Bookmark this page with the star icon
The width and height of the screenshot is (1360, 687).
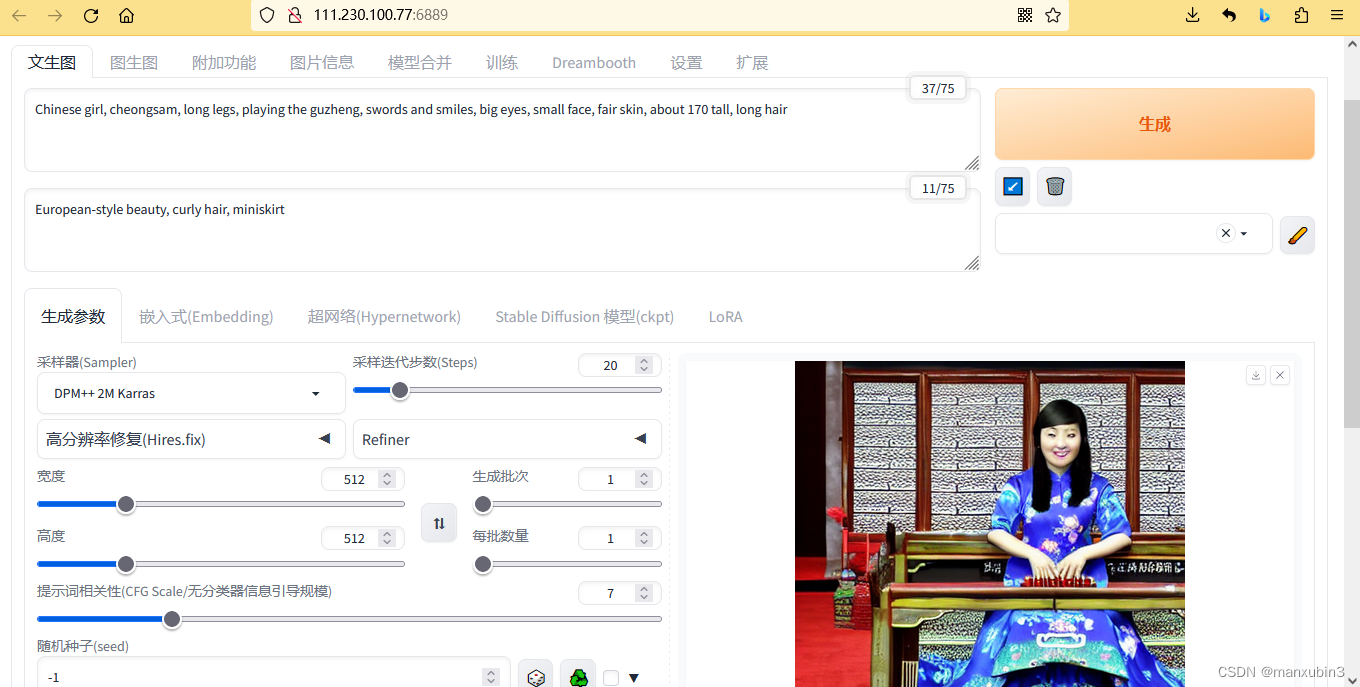[x=1053, y=15]
